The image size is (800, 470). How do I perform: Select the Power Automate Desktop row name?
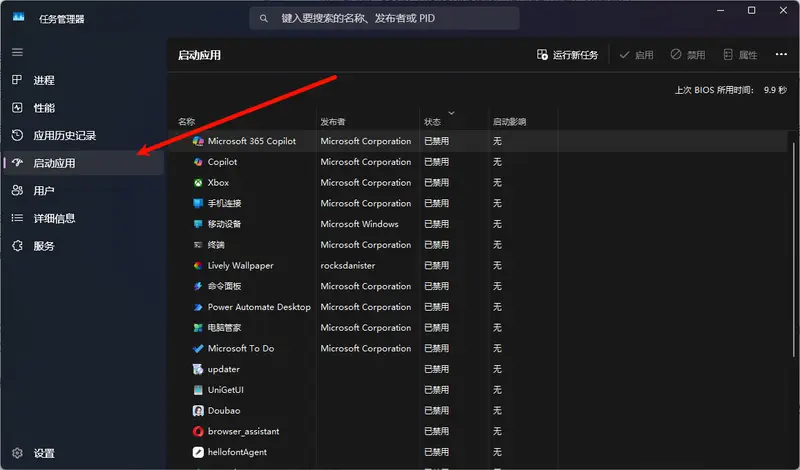click(x=259, y=307)
